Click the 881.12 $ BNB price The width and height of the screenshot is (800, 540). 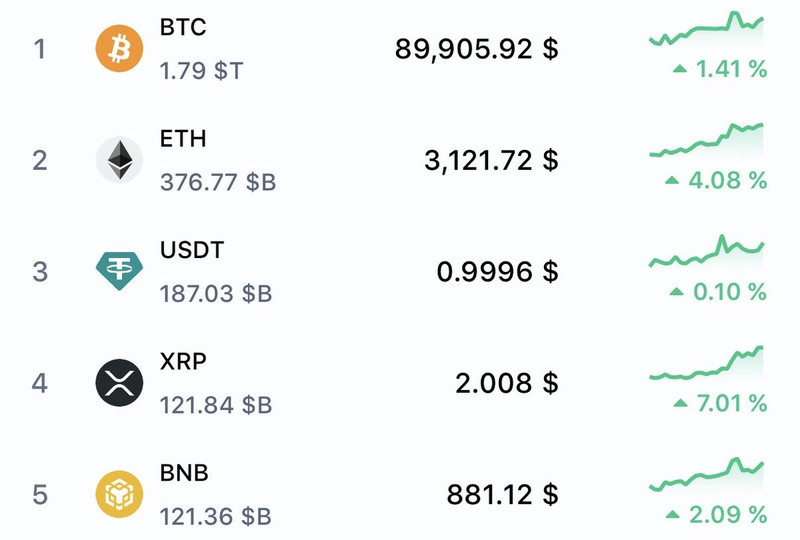tap(503, 494)
